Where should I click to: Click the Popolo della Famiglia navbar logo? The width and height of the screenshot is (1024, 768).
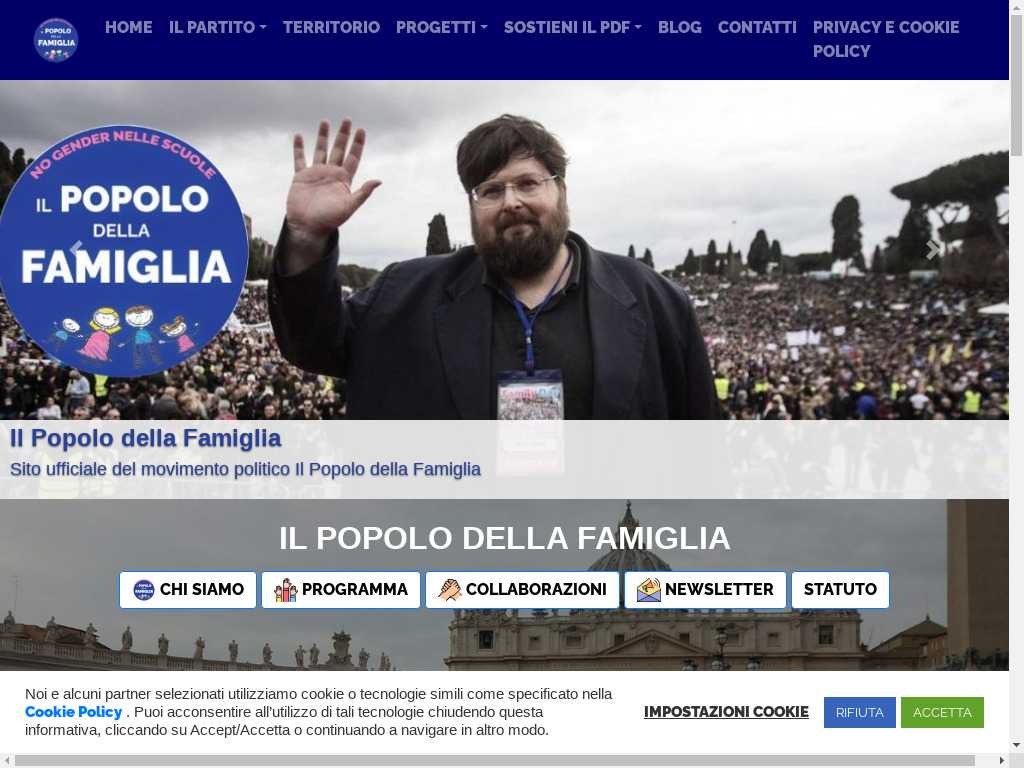(x=56, y=40)
